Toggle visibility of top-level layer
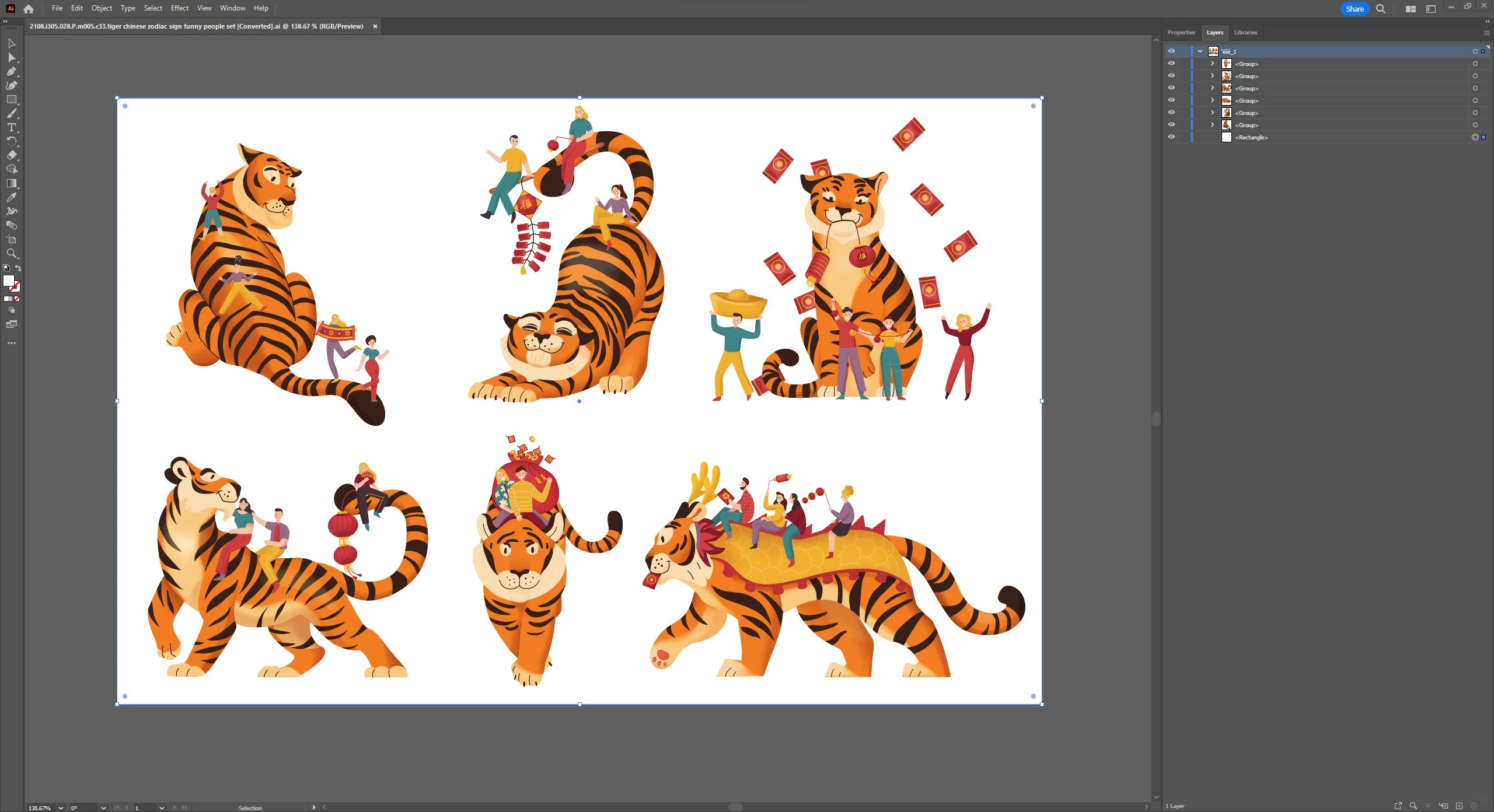The width and height of the screenshot is (1494, 812). tap(1171, 51)
